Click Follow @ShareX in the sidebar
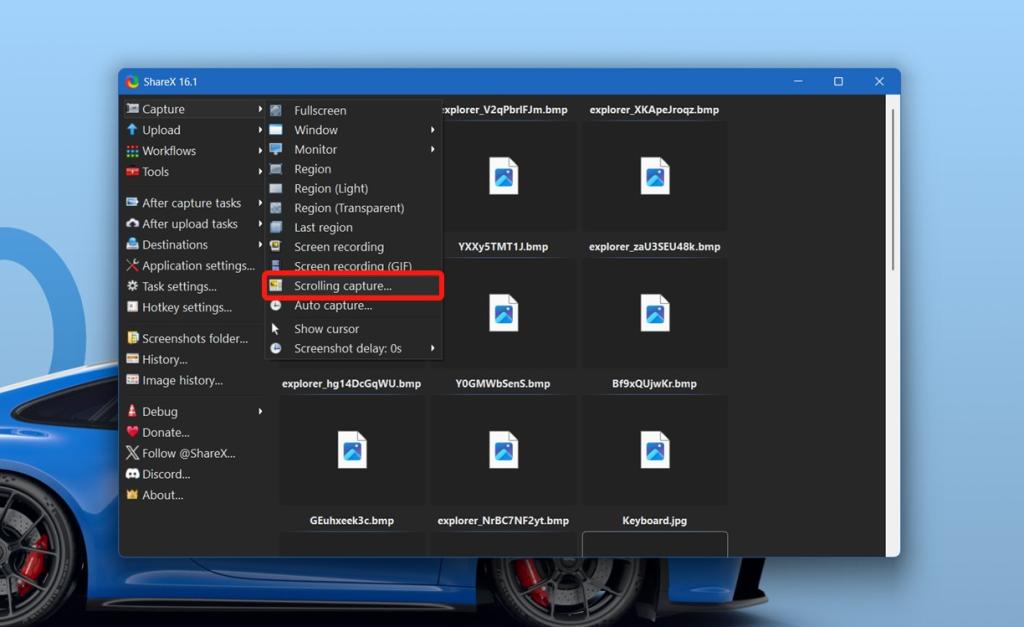 187,453
